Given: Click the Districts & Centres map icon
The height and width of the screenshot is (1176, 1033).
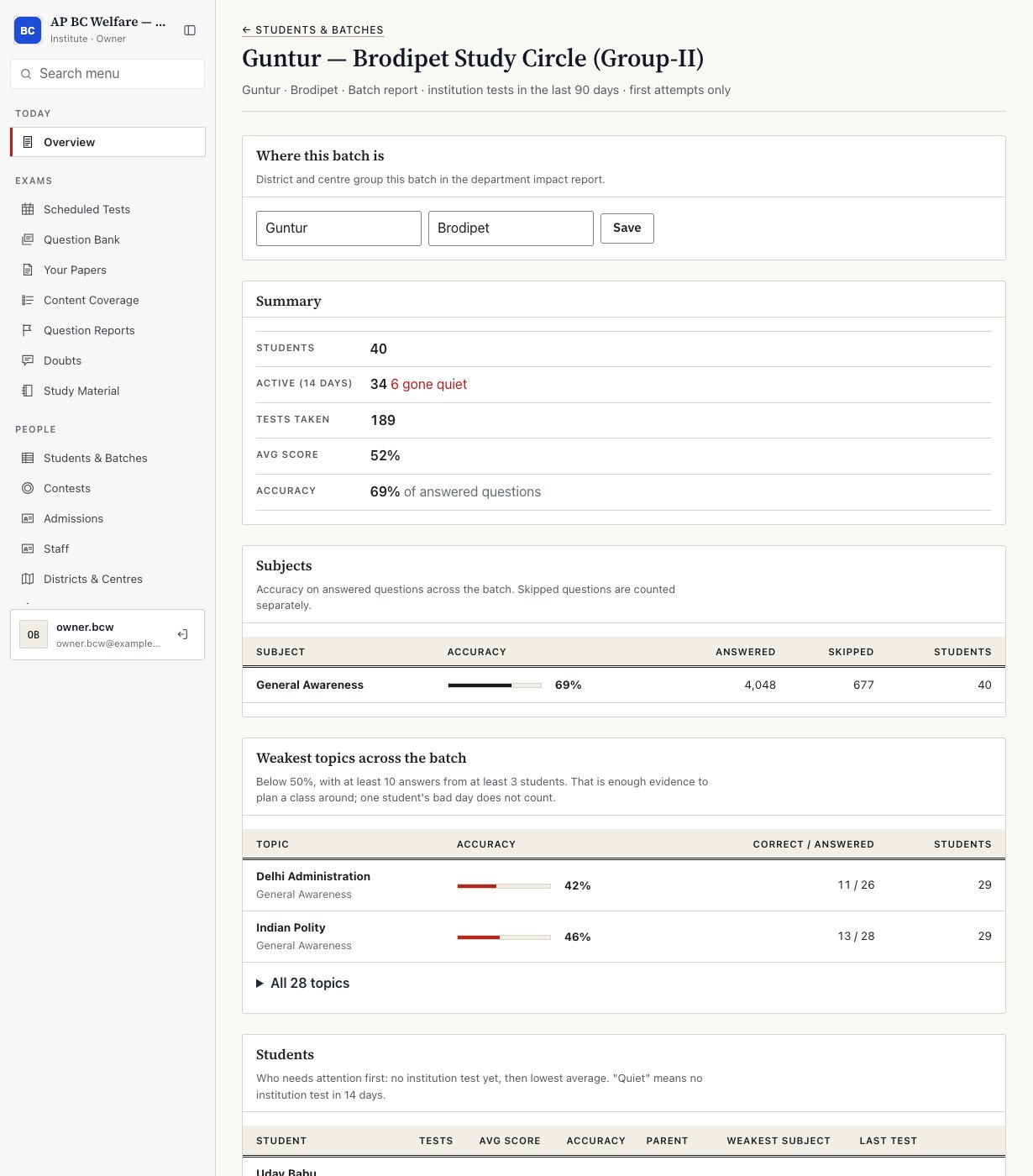Looking at the screenshot, I should 28,579.
